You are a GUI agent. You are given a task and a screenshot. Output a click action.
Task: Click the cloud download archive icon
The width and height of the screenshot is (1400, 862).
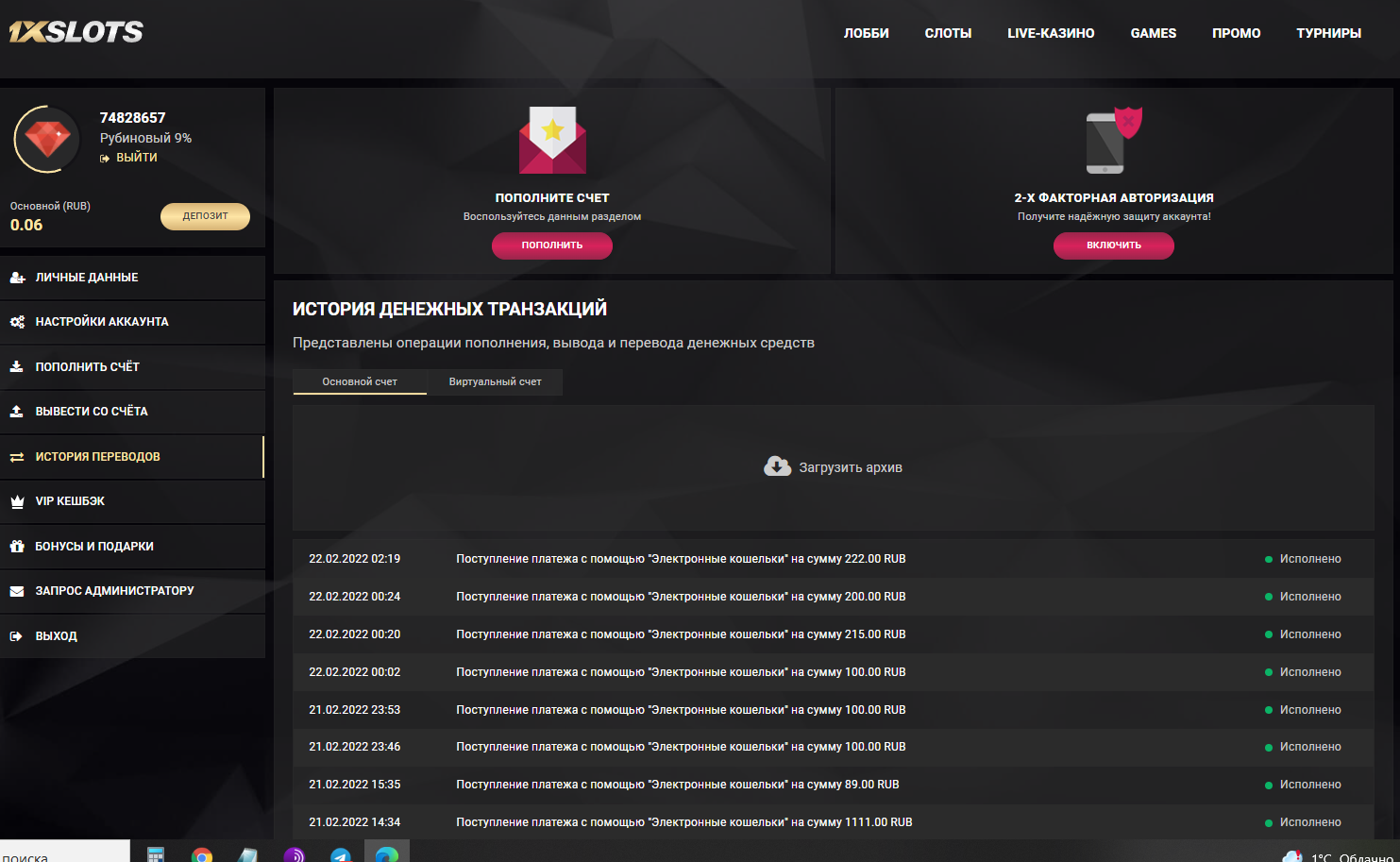click(x=778, y=467)
